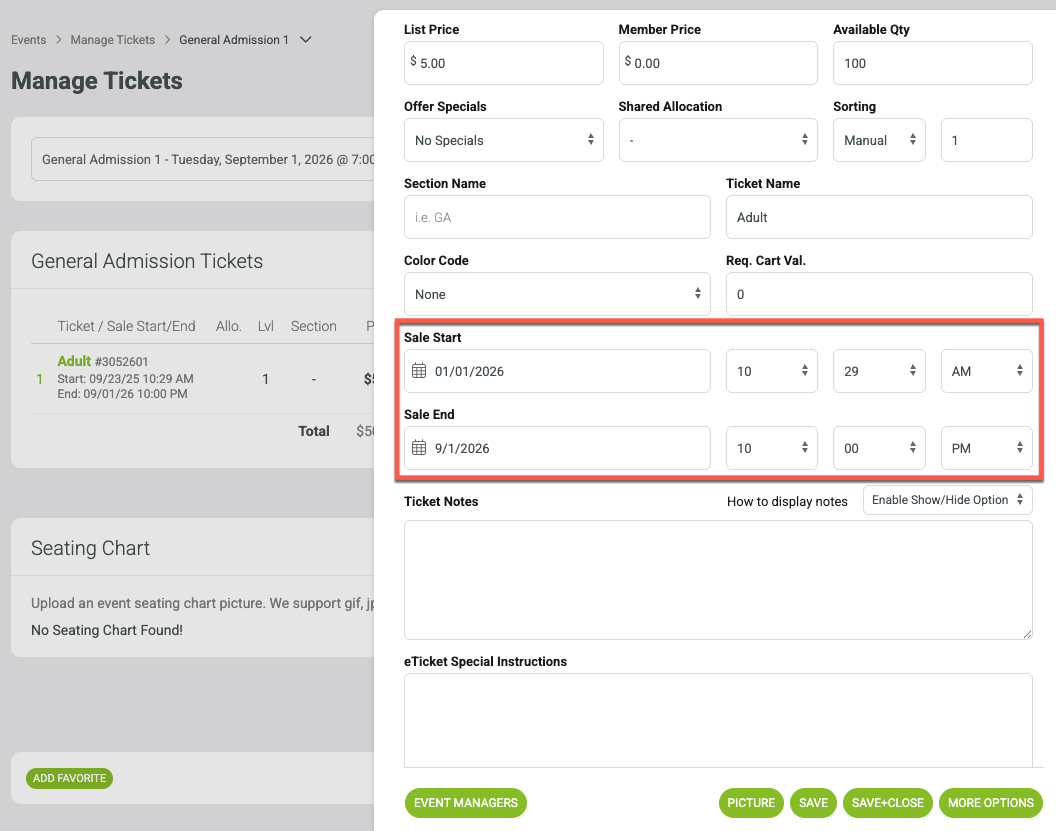This screenshot has height=831, width=1056.
Task: Click the 'Ticket / Sale Start/End' column header
Action: coord(126,326)
